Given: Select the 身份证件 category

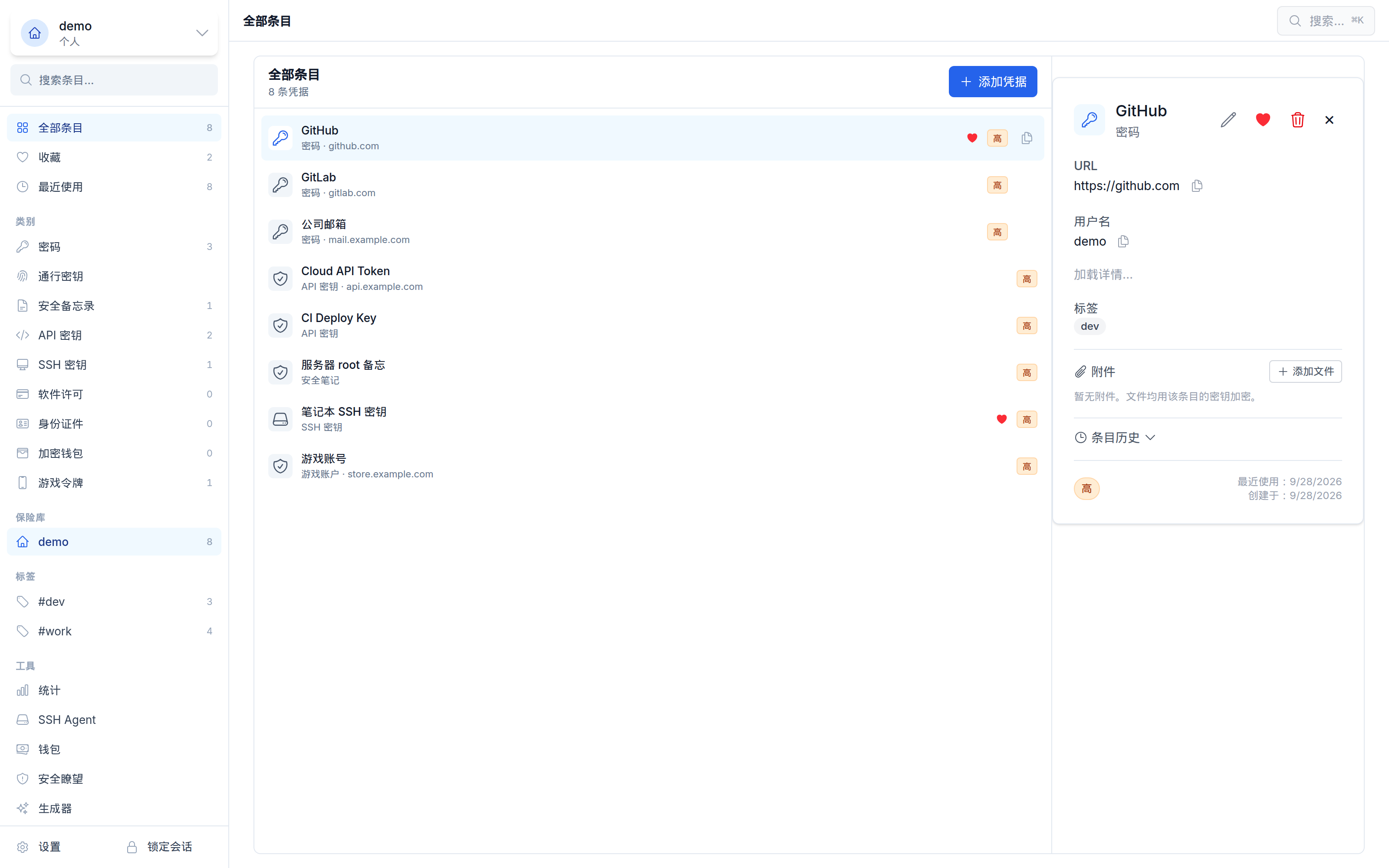Looking at the screenshot, I should coord(114,424).
